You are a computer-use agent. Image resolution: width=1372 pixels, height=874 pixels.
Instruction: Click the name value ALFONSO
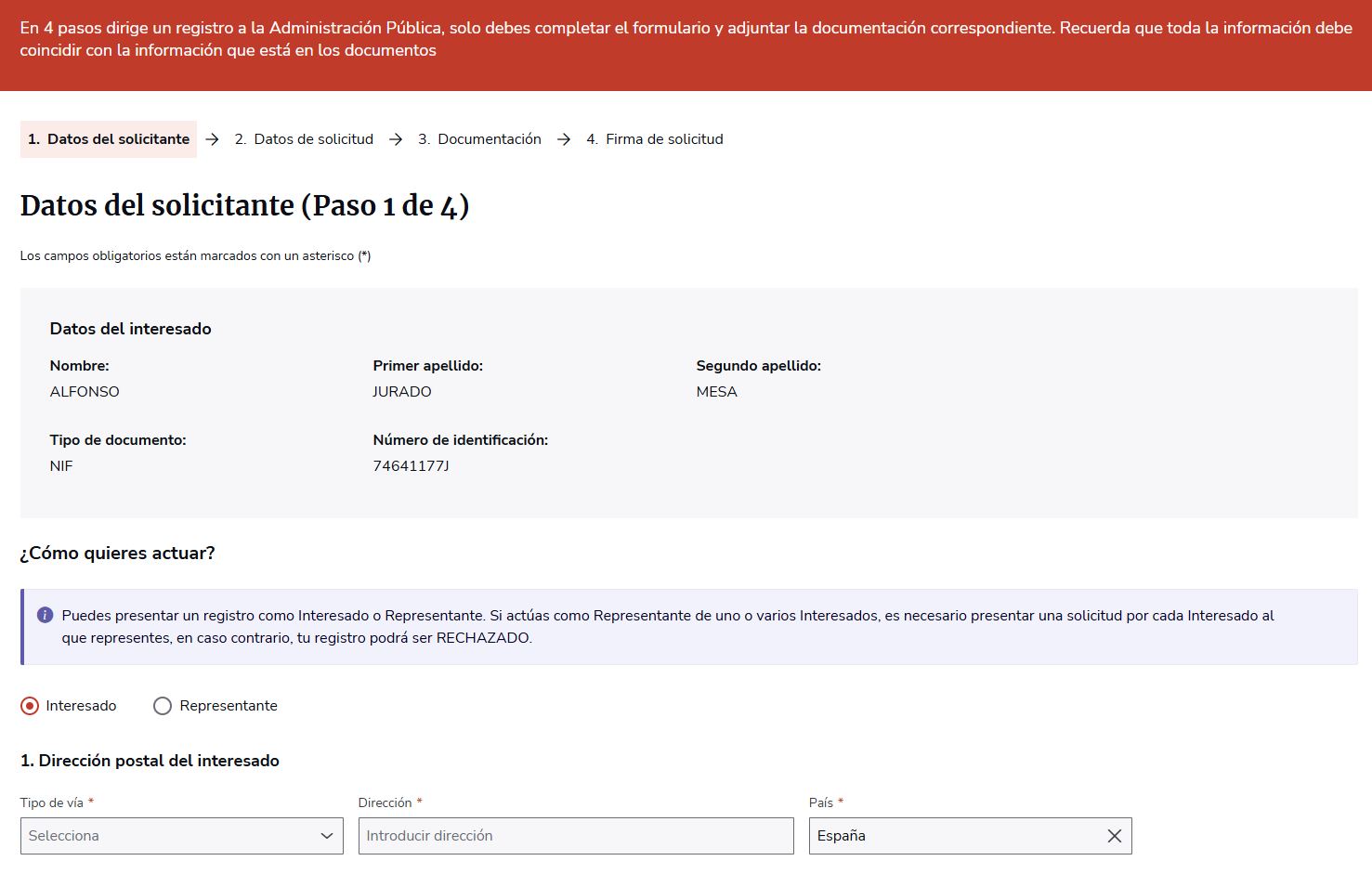pos(85,392)
